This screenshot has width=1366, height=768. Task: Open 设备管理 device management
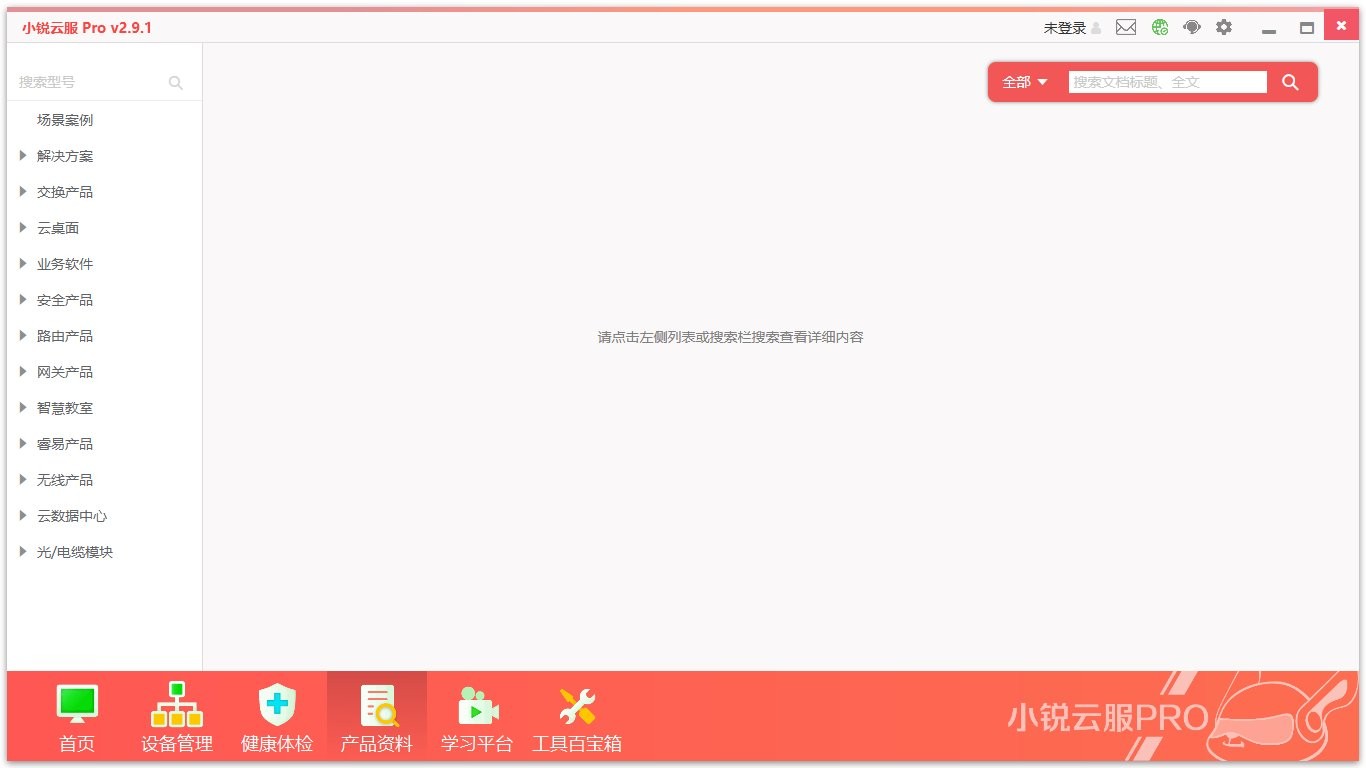click(176, 715)
